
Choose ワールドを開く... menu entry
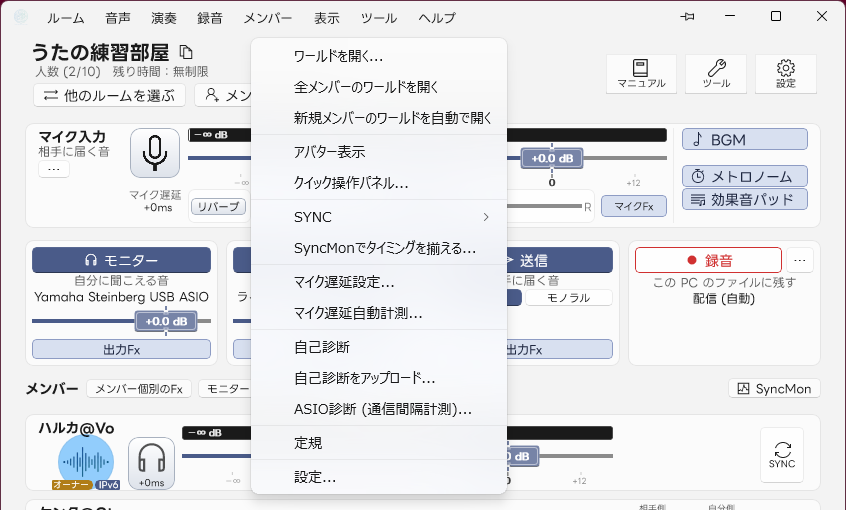pos(379,56)
